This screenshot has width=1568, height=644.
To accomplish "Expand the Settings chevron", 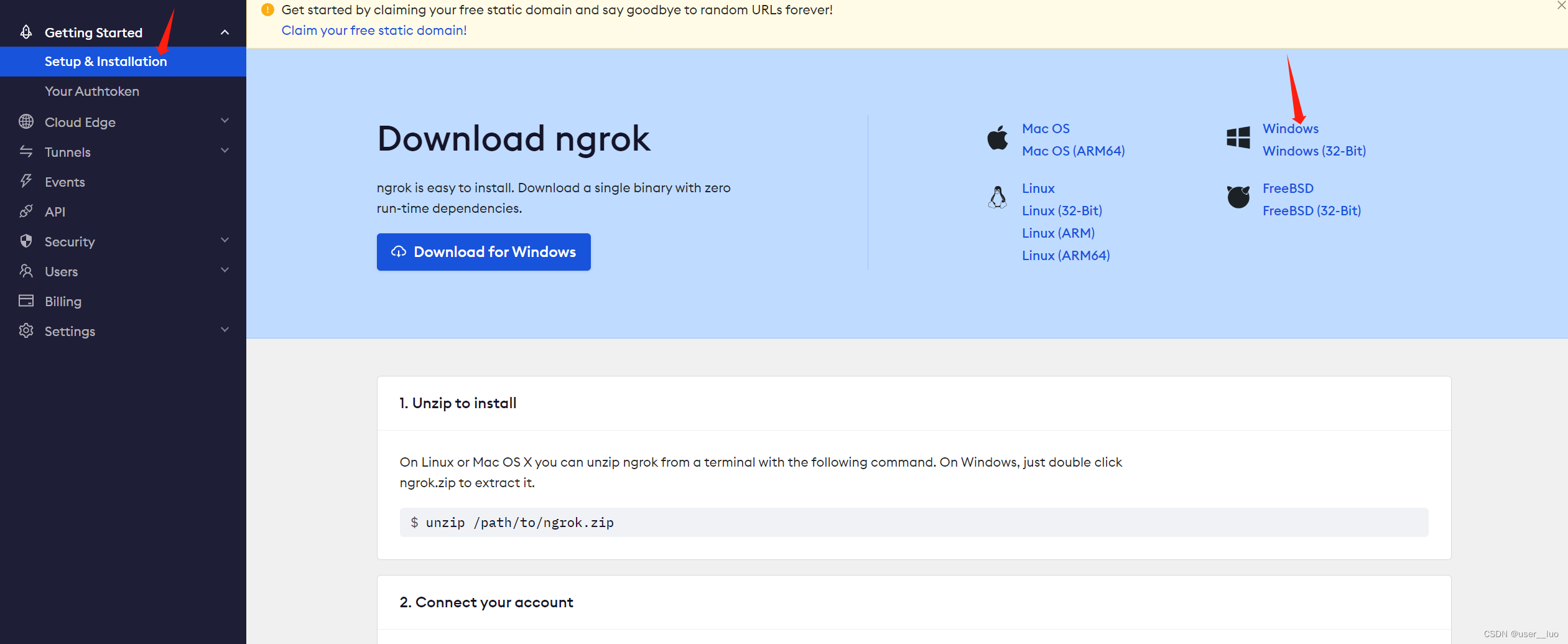I will [225, 330].
